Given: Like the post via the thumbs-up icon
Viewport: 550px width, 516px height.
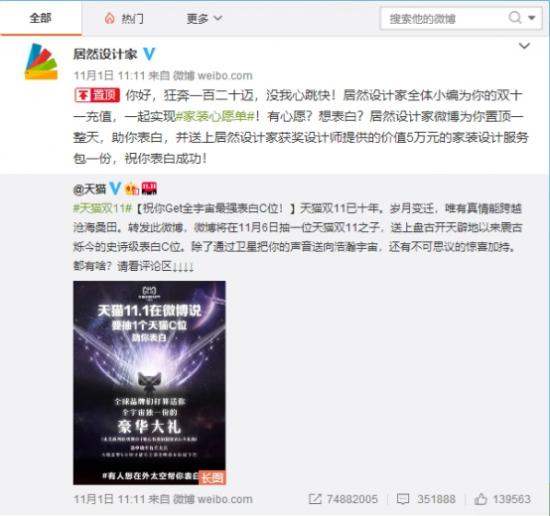Looking at the screenshot, I should [x=481, y=499].
